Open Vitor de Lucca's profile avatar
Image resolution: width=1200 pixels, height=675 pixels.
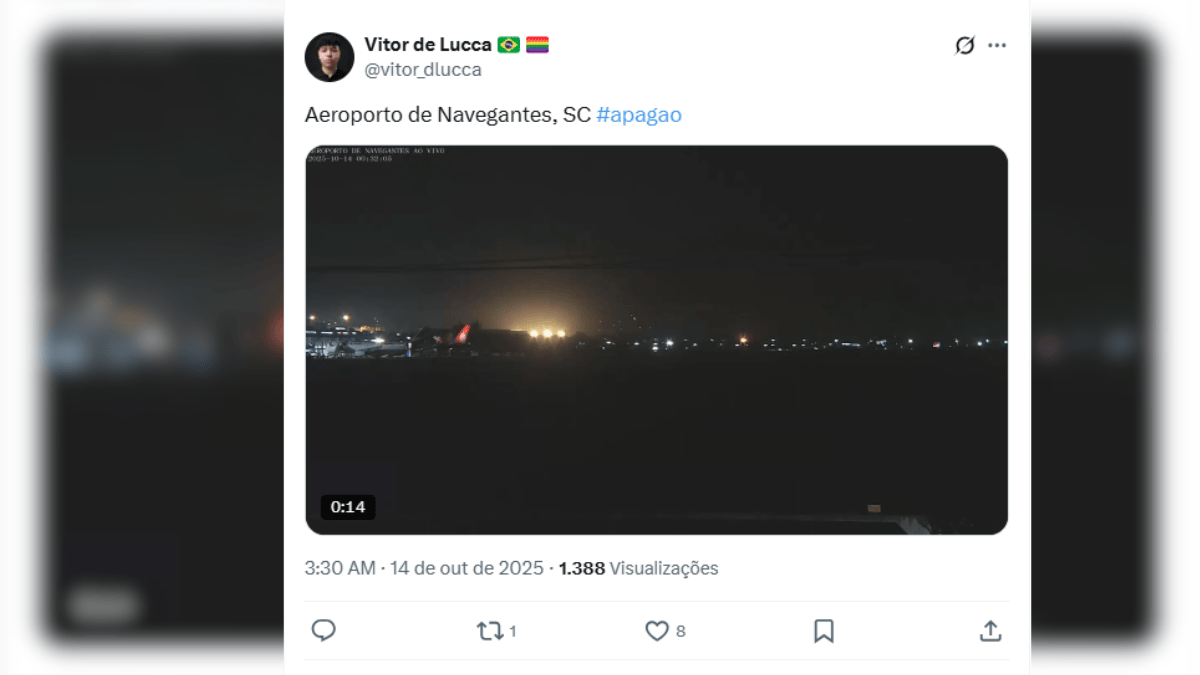tap(329, 57)
